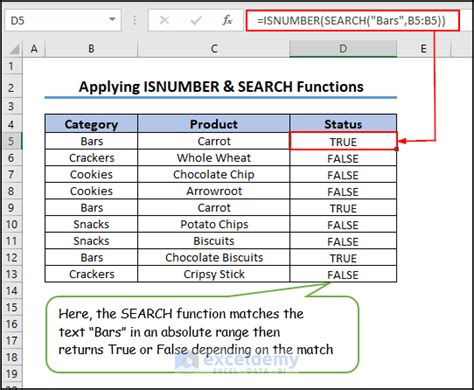This screenshot has height=390, width=474.
Task: Select row 3 header
Action: pos(11,106)
